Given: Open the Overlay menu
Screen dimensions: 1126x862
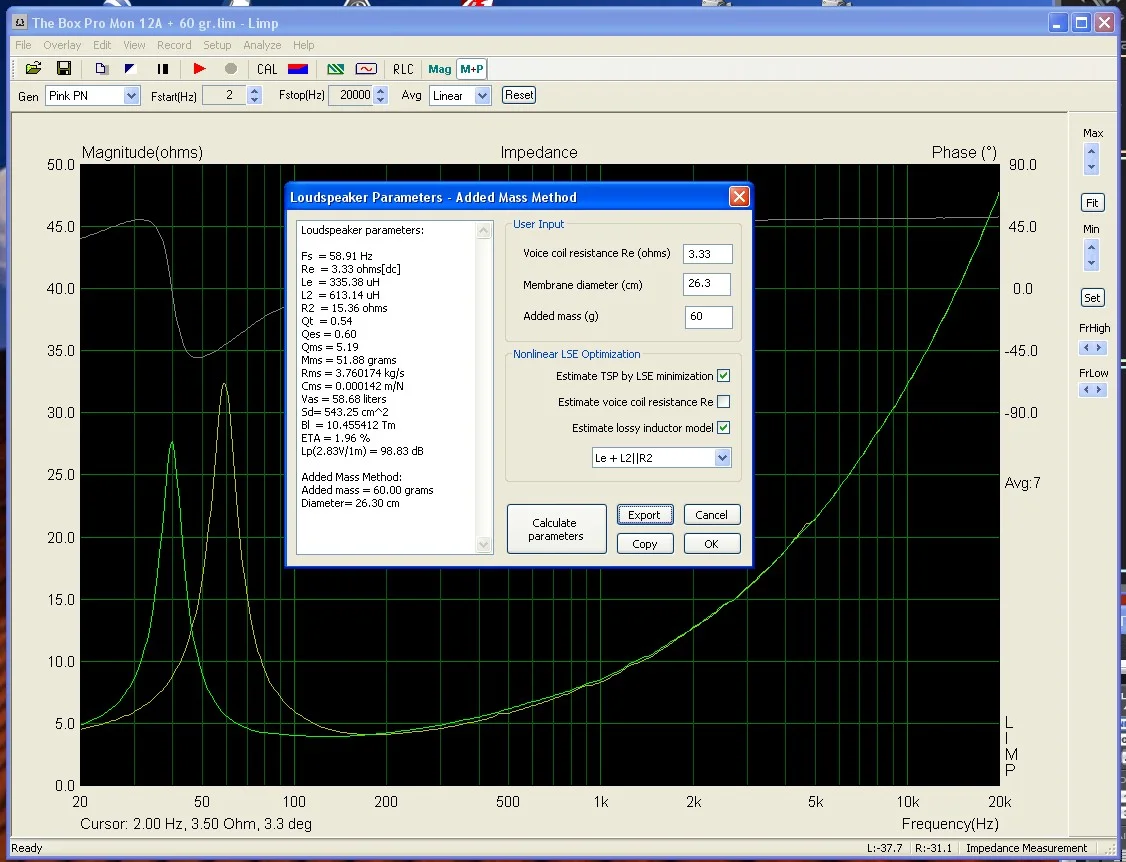Looking at the screenshot, I should [62, 45].
